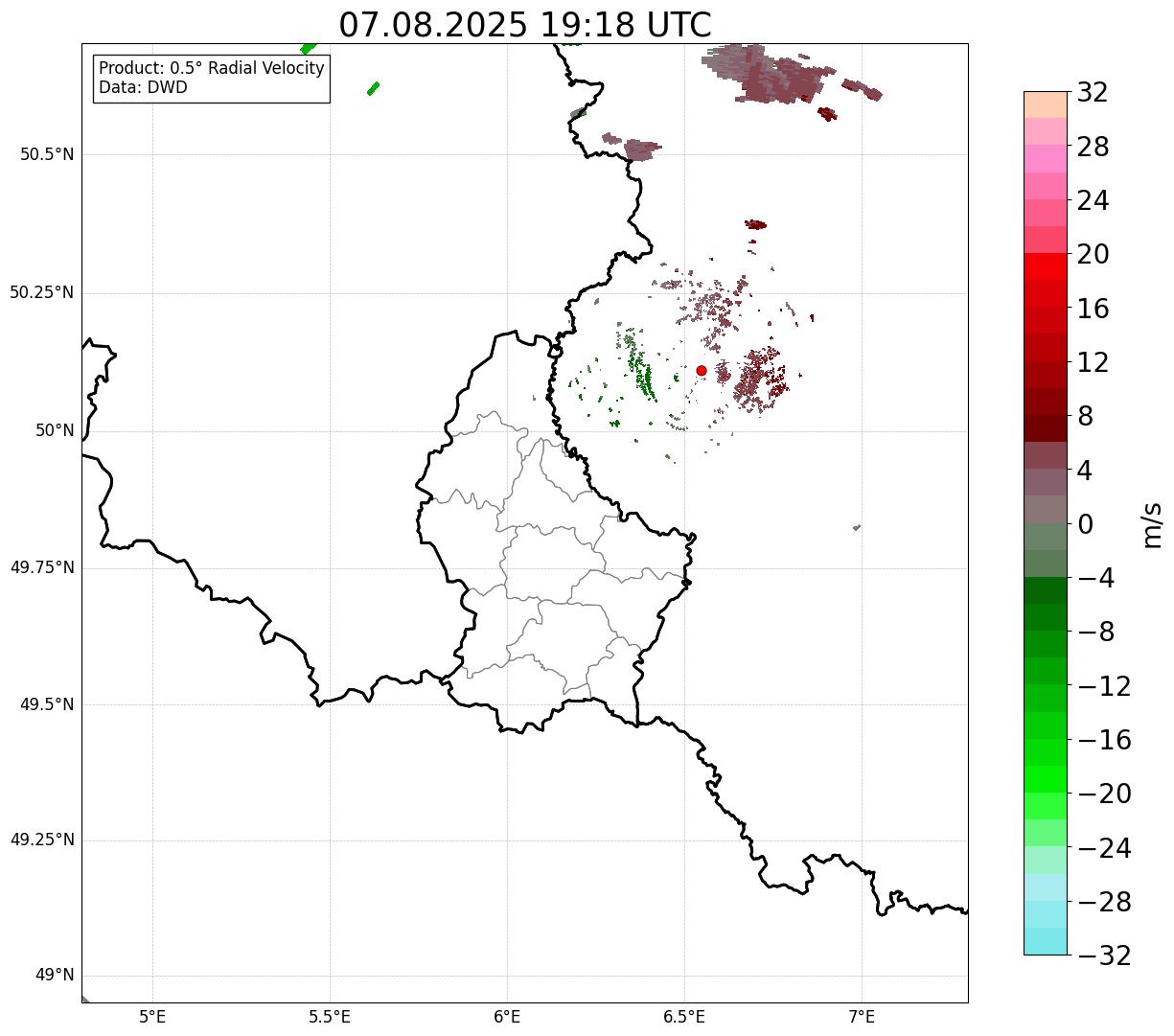
Task: Click the title text 07.08.2025 19:18 UTC
Action: click(x=525, y=25)
